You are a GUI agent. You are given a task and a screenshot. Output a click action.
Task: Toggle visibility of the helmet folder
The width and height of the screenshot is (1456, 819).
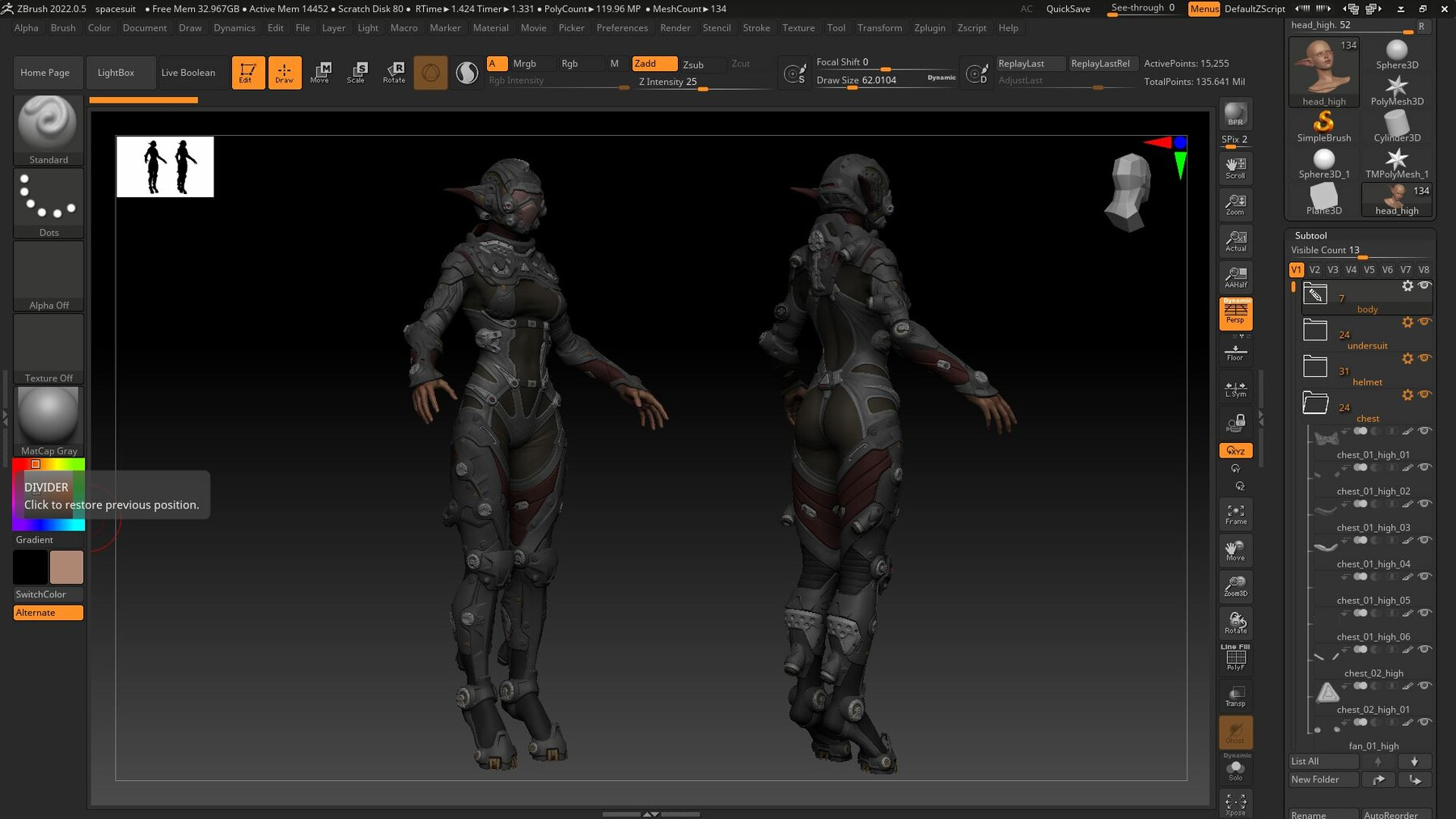(x=1424, y=358)
